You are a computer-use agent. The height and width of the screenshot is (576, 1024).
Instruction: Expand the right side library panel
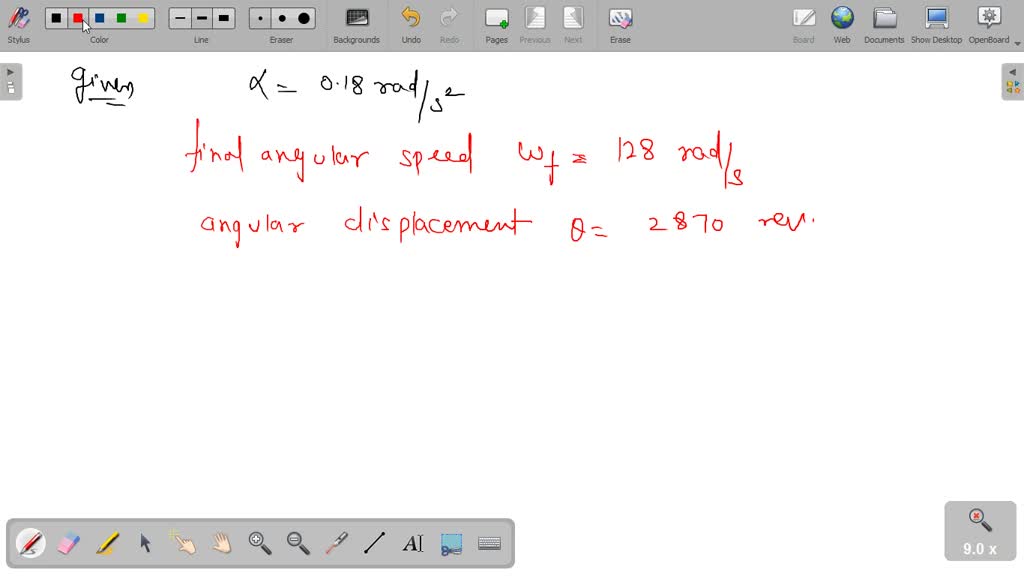click(1013, 82)
